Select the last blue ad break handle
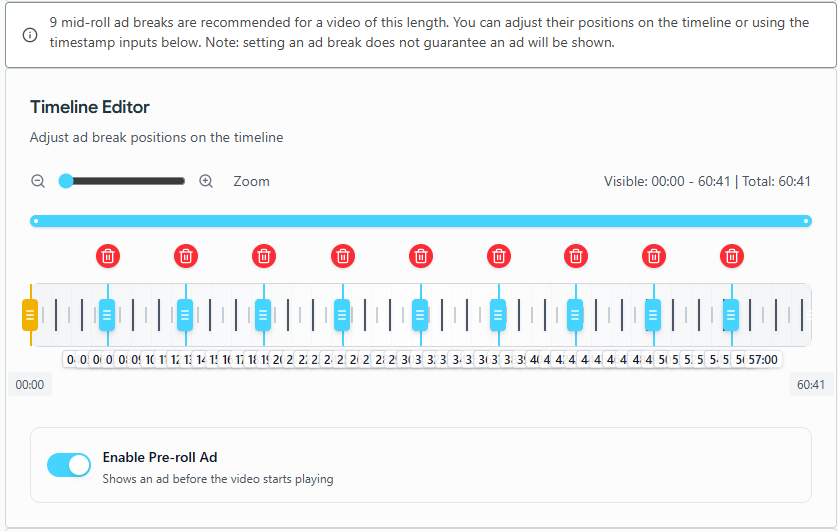Image resolution: width=838 pixels, height=531 pixels. (731, 315)
